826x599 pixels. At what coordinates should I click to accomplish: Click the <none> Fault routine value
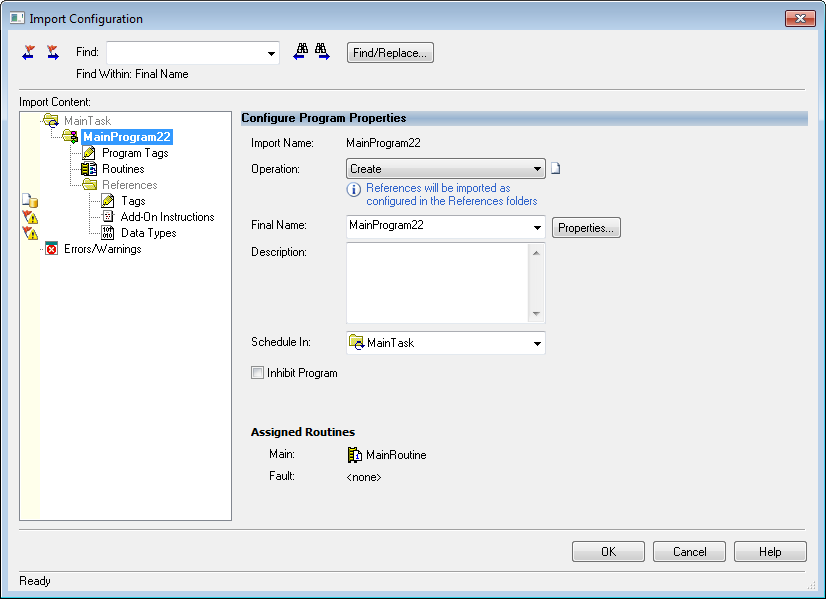tap(364, 477)
